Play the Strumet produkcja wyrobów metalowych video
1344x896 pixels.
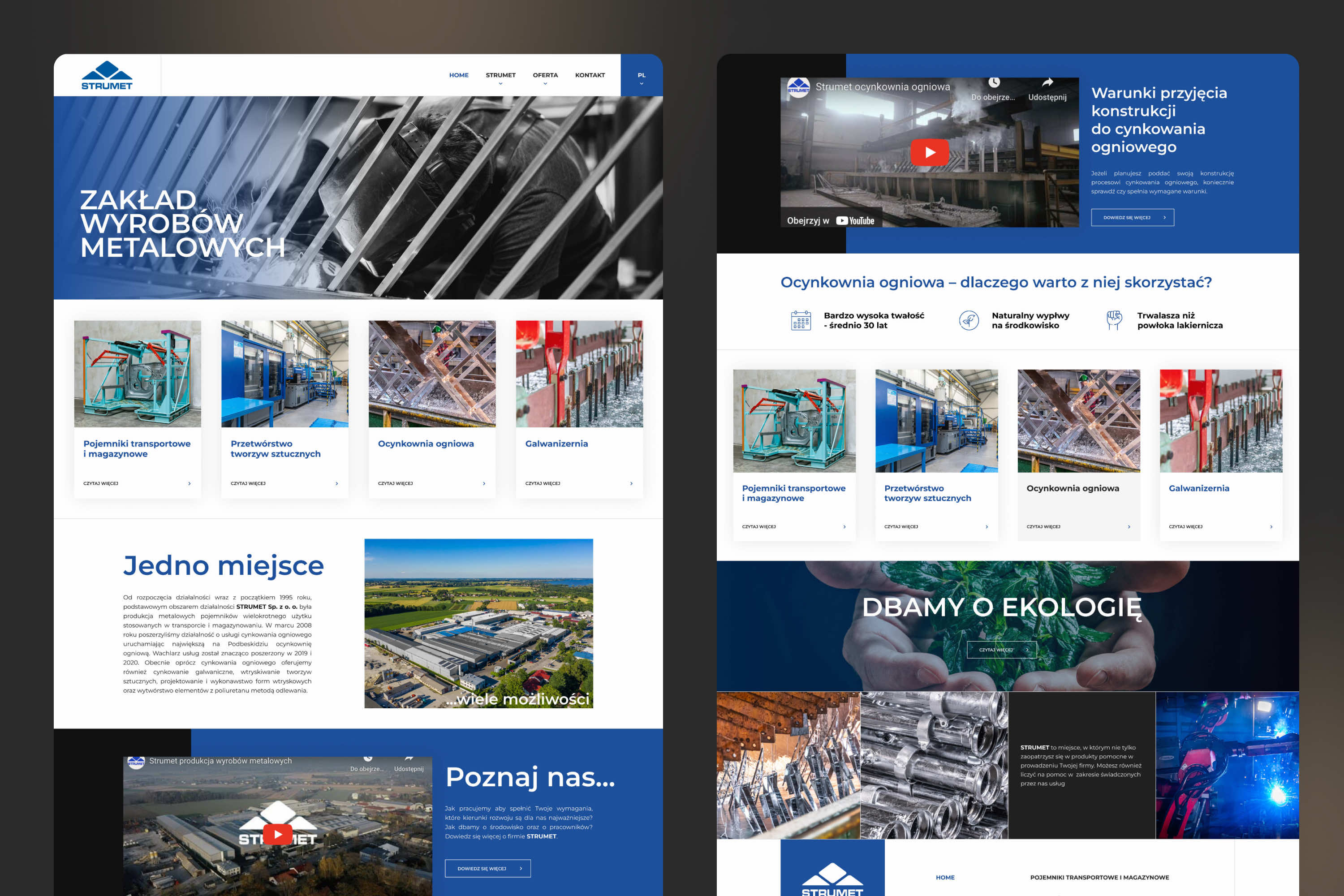[x=278, y=834]
